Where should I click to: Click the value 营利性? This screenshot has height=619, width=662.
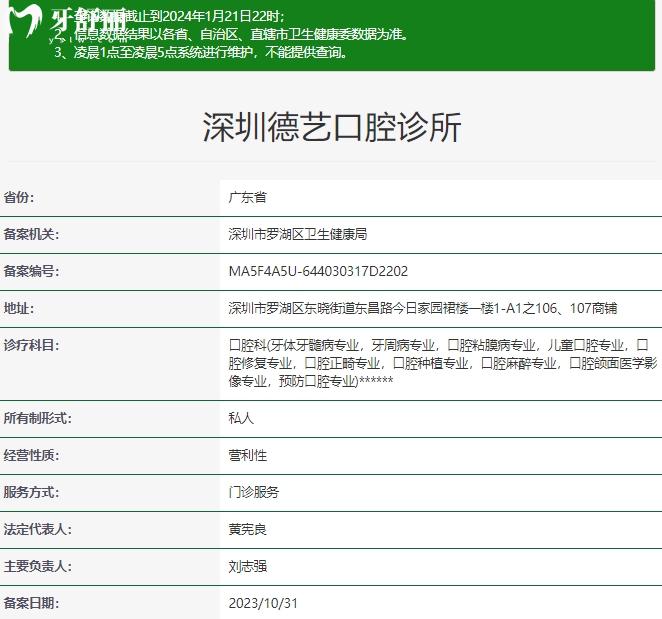[247, 455]
